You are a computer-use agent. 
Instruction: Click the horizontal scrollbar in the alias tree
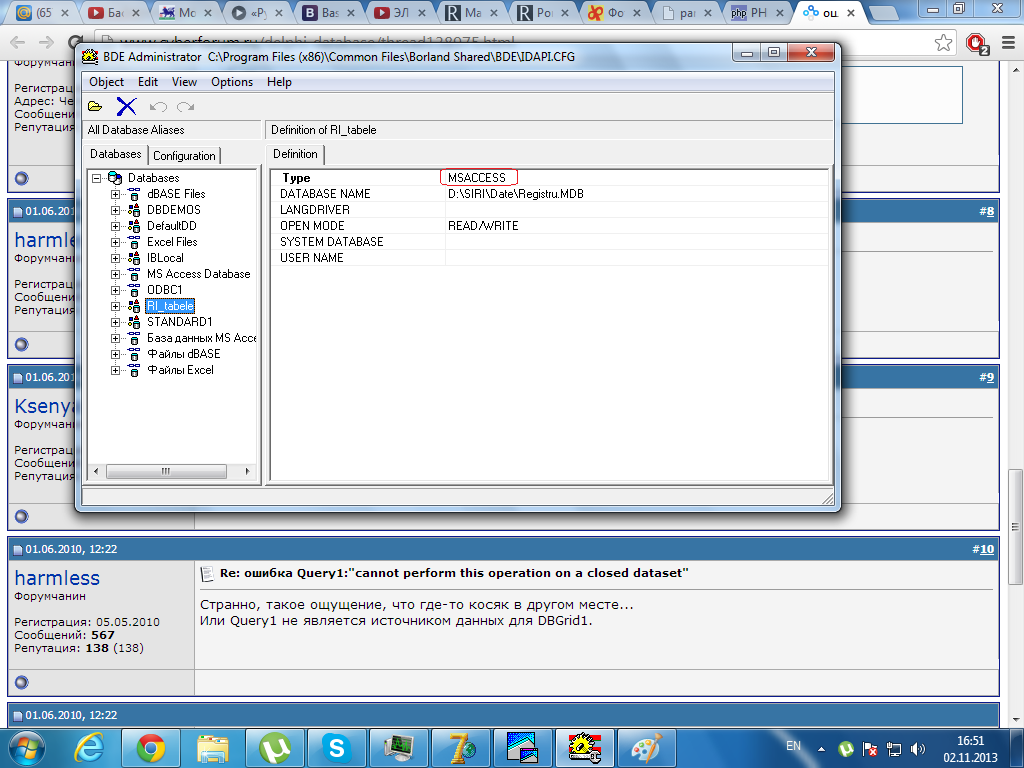[x=166, y=471]
